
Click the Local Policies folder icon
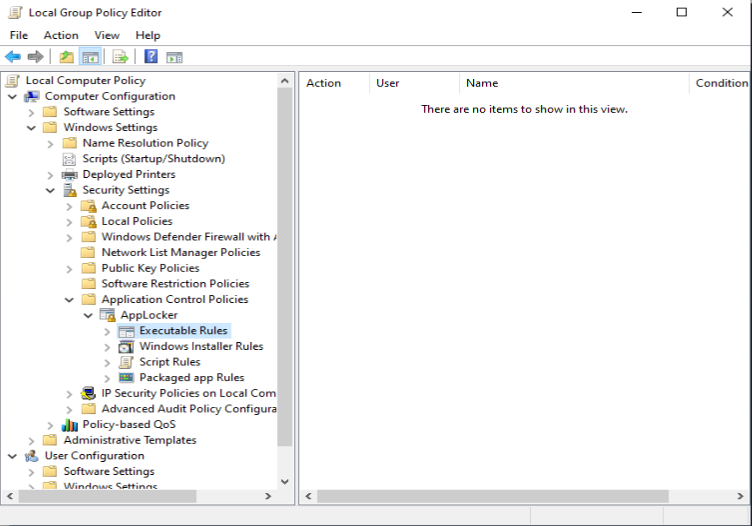coord(89,222)
